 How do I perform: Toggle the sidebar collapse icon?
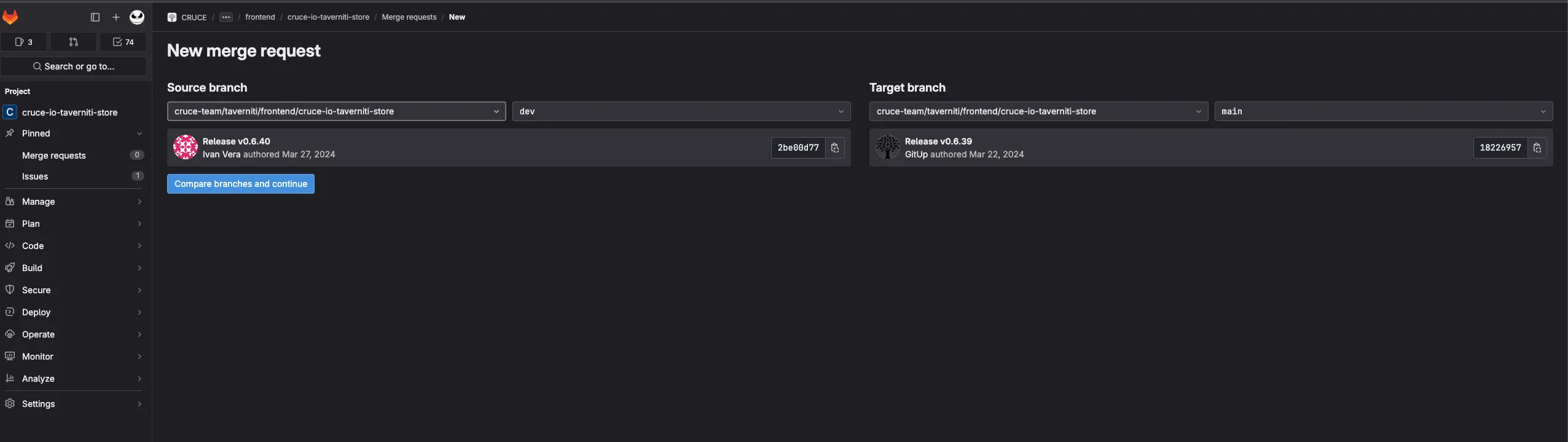[x=95, y=17]
